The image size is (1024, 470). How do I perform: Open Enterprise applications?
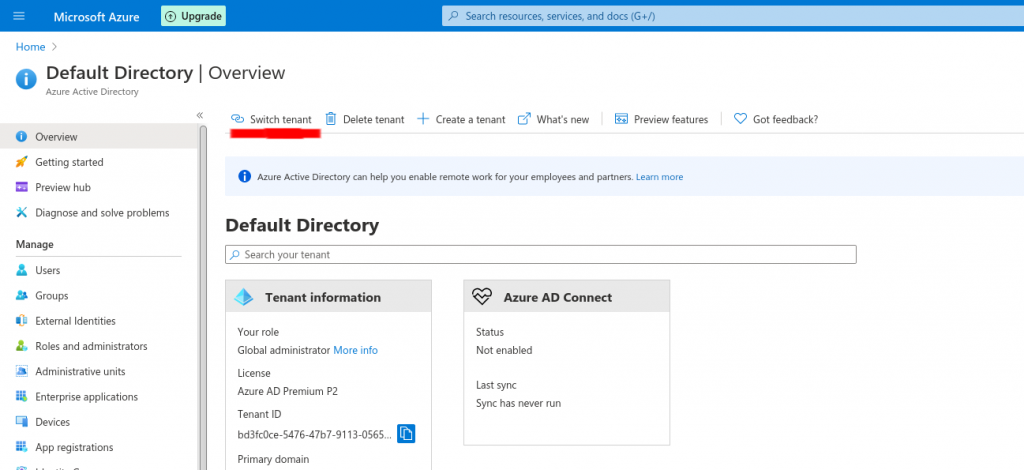(x=87, y=397)
